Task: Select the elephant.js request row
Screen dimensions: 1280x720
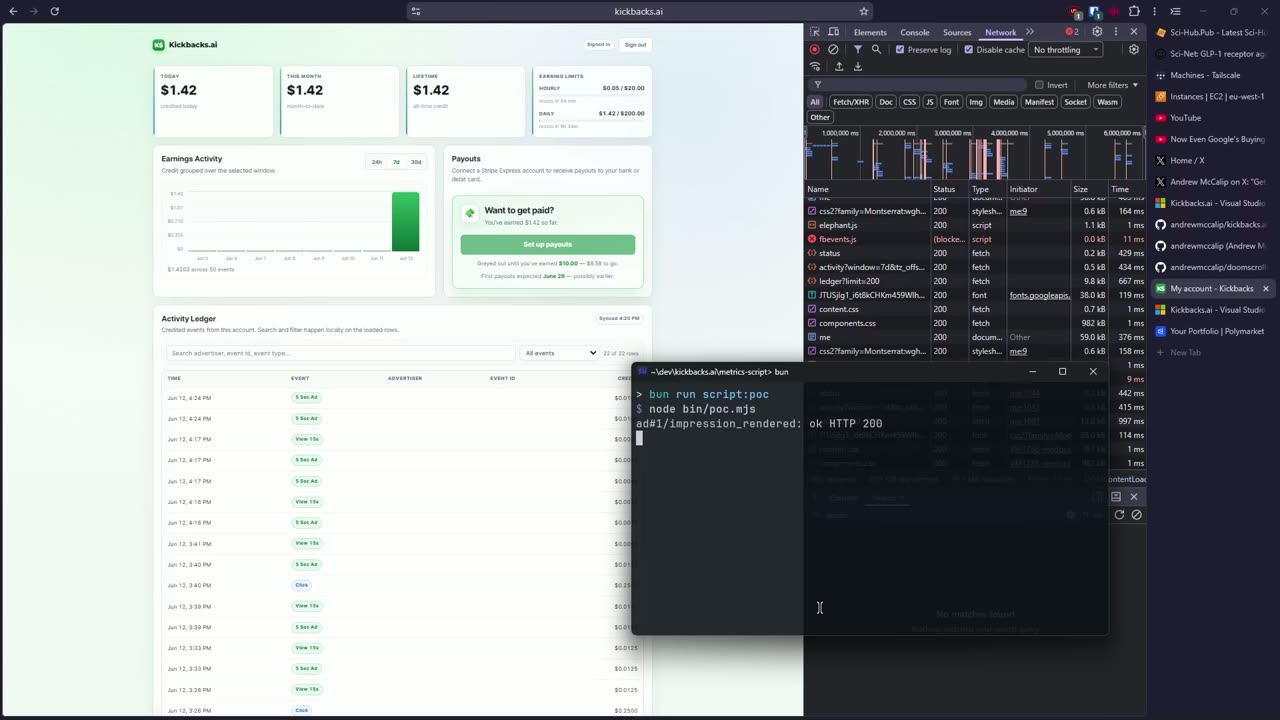Action: point(975,225)
